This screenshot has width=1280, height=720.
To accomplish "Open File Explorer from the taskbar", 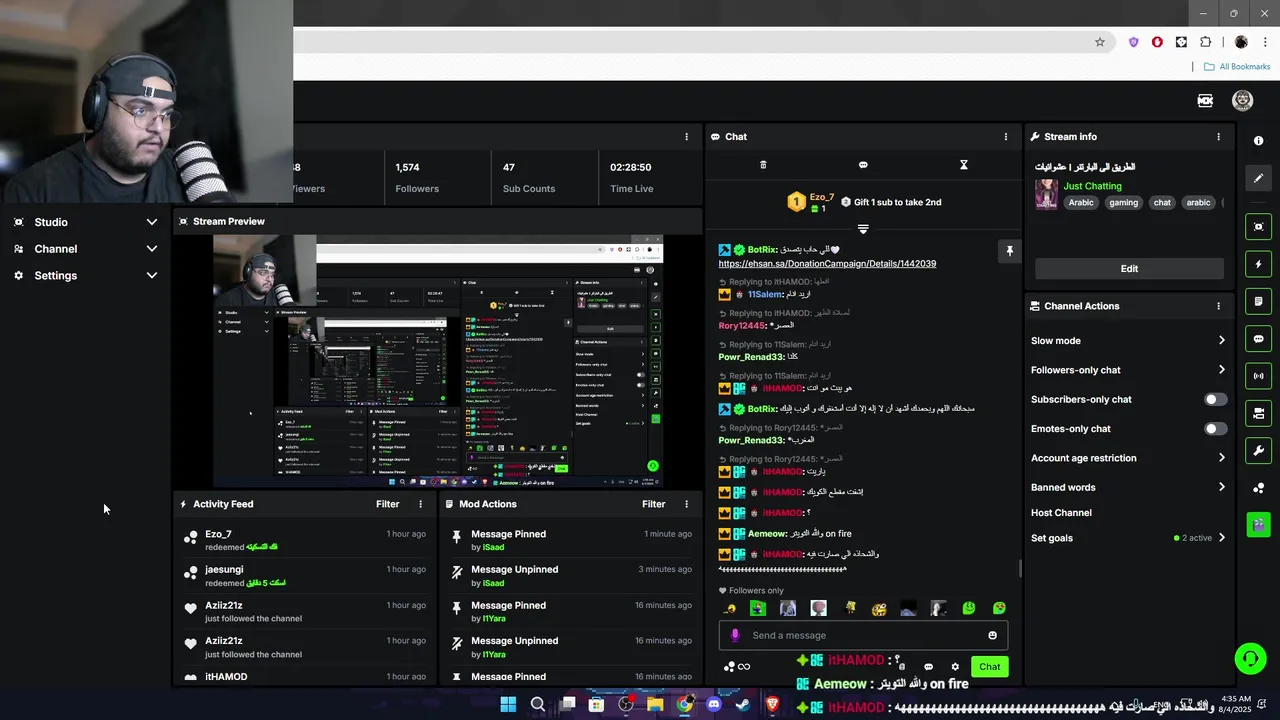I will 655,705.
